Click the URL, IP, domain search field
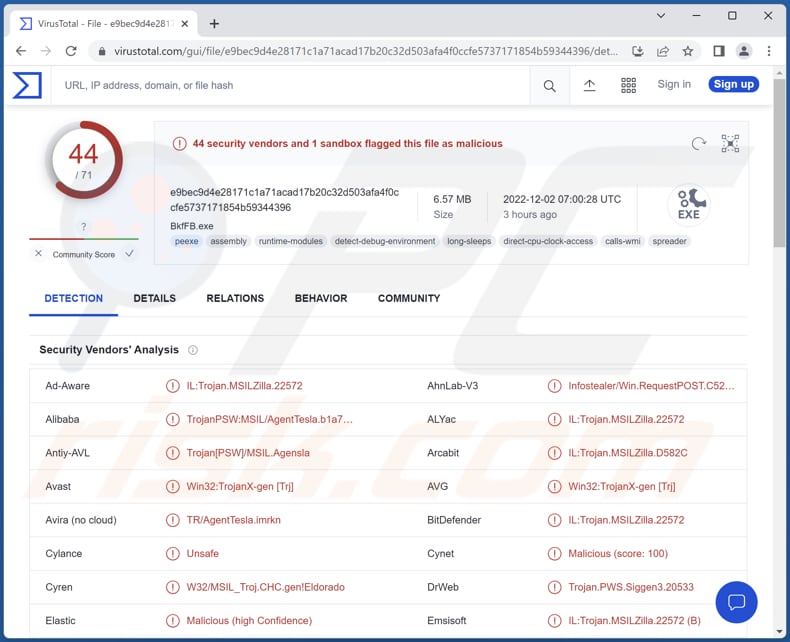The height and width of the screenshot is (642, 790). tap(290, 86)
